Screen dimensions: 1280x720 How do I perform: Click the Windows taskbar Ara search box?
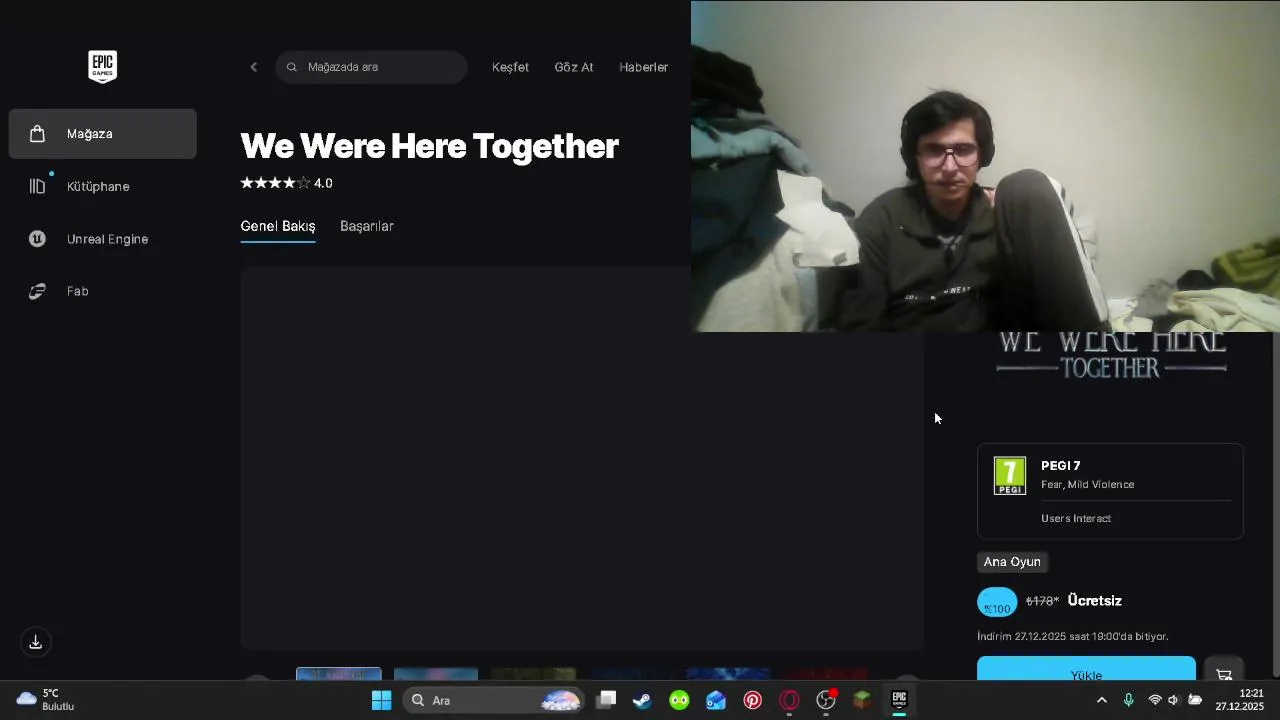[493, 700]
